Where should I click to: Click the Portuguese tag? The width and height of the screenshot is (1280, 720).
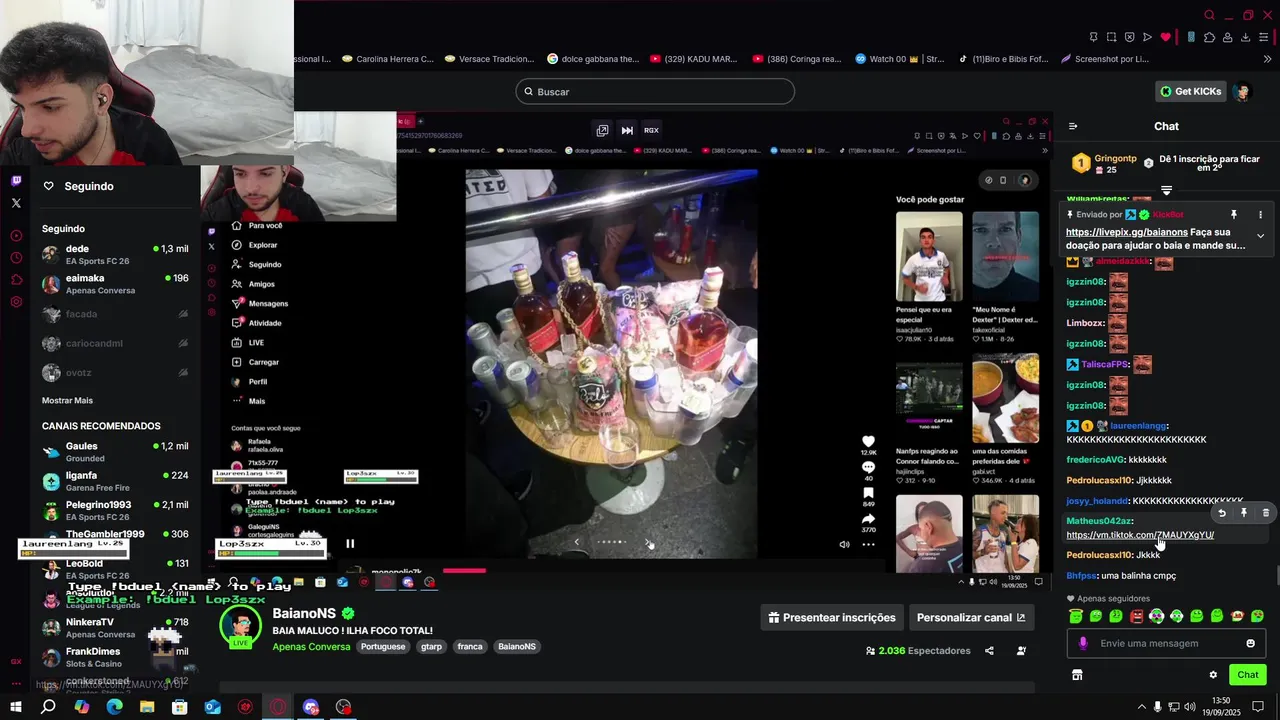383,647
